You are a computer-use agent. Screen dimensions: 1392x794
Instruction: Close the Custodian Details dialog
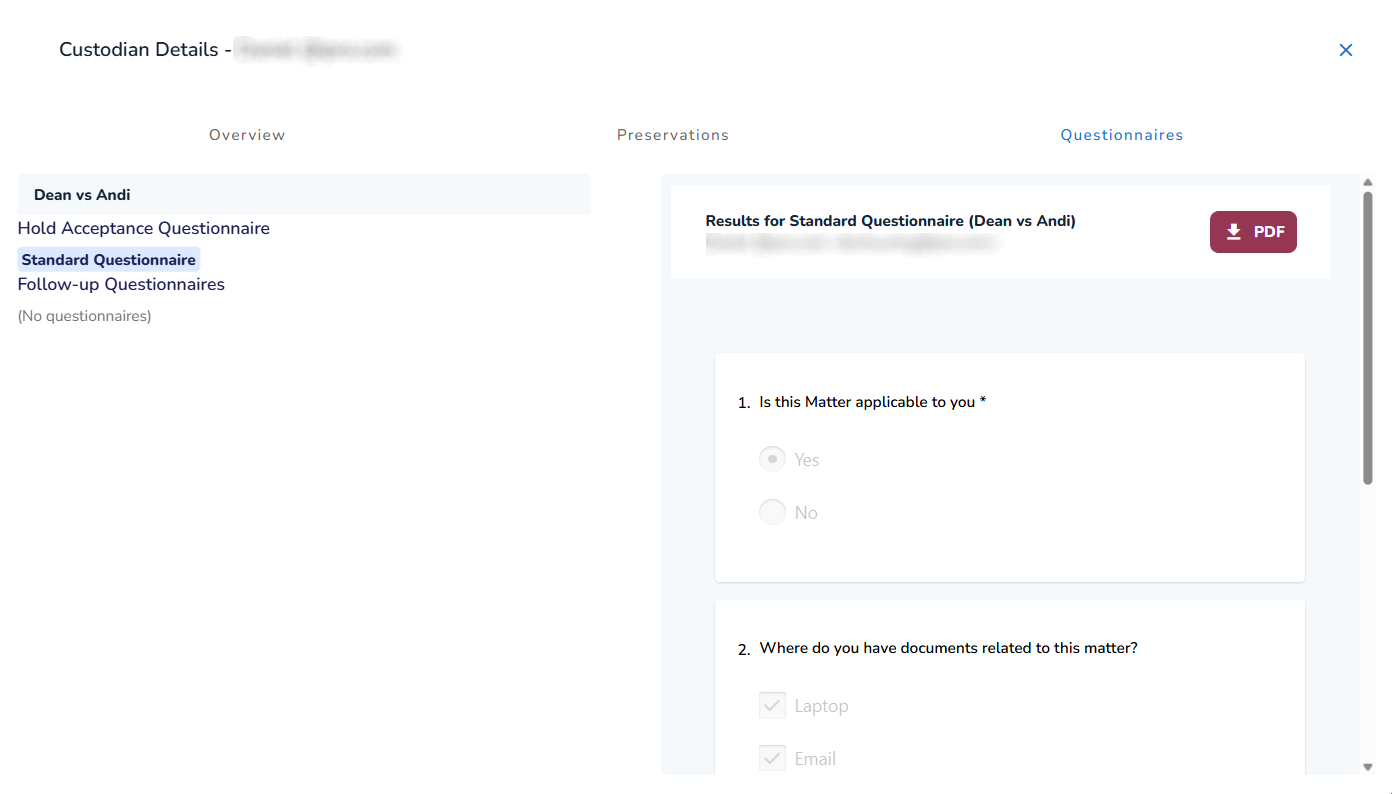pos(1345,50)
